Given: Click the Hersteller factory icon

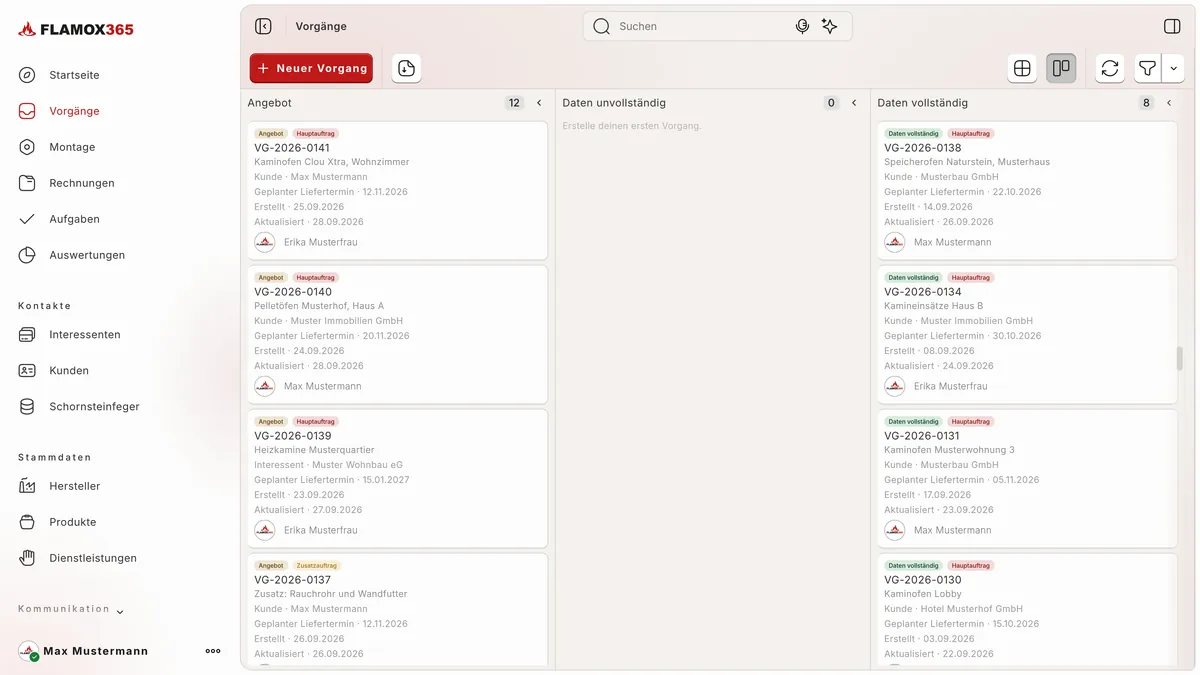Looking at the screenshot, I should click(x=28, y=486).
